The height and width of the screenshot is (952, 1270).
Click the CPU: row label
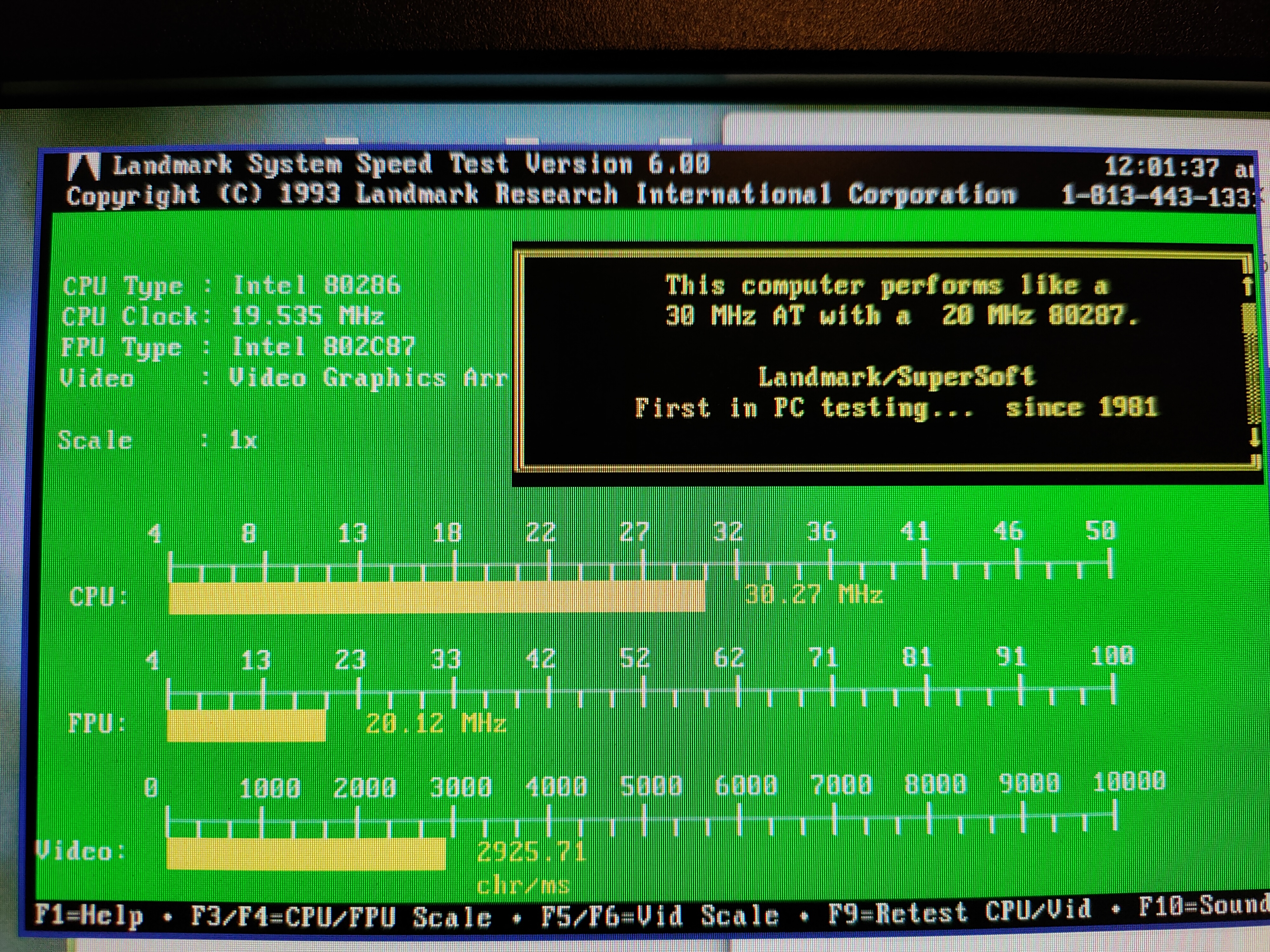(x=98, y=597)
